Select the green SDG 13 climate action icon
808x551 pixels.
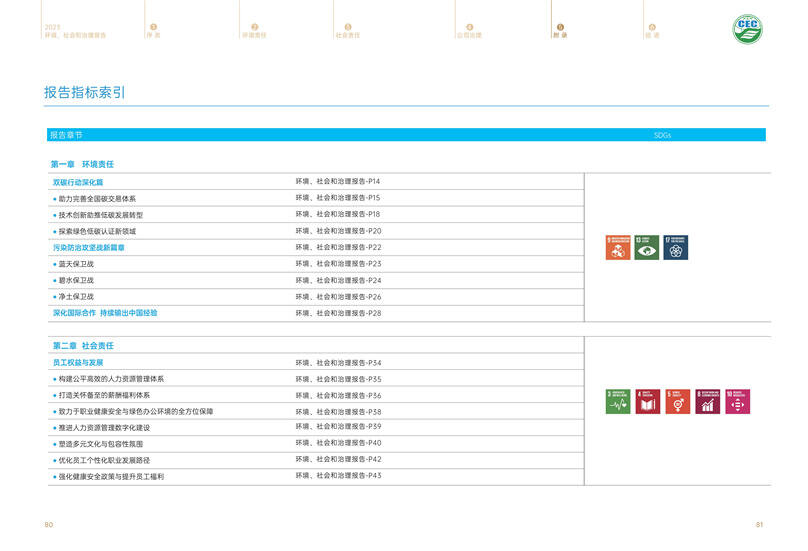[647, 248]
